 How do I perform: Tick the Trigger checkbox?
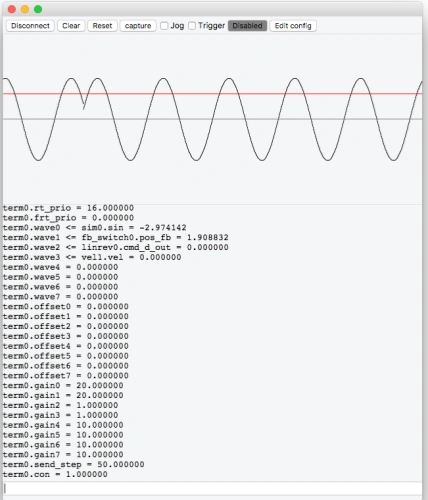click(x=192, y=26)
